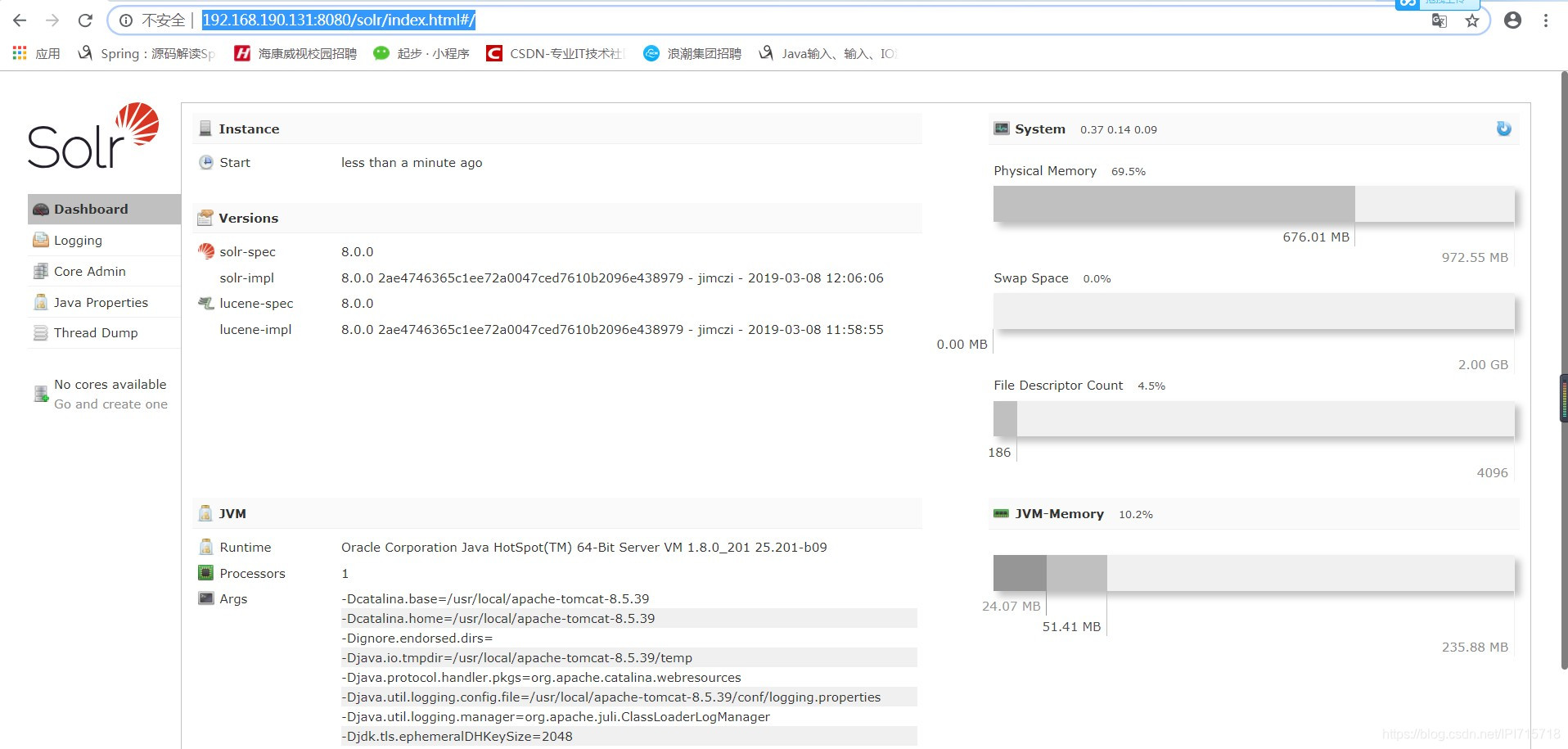Open the CSDN-专业IT技术社区 bookmark
Screen dimensions: 1568x749
[556, 53]
